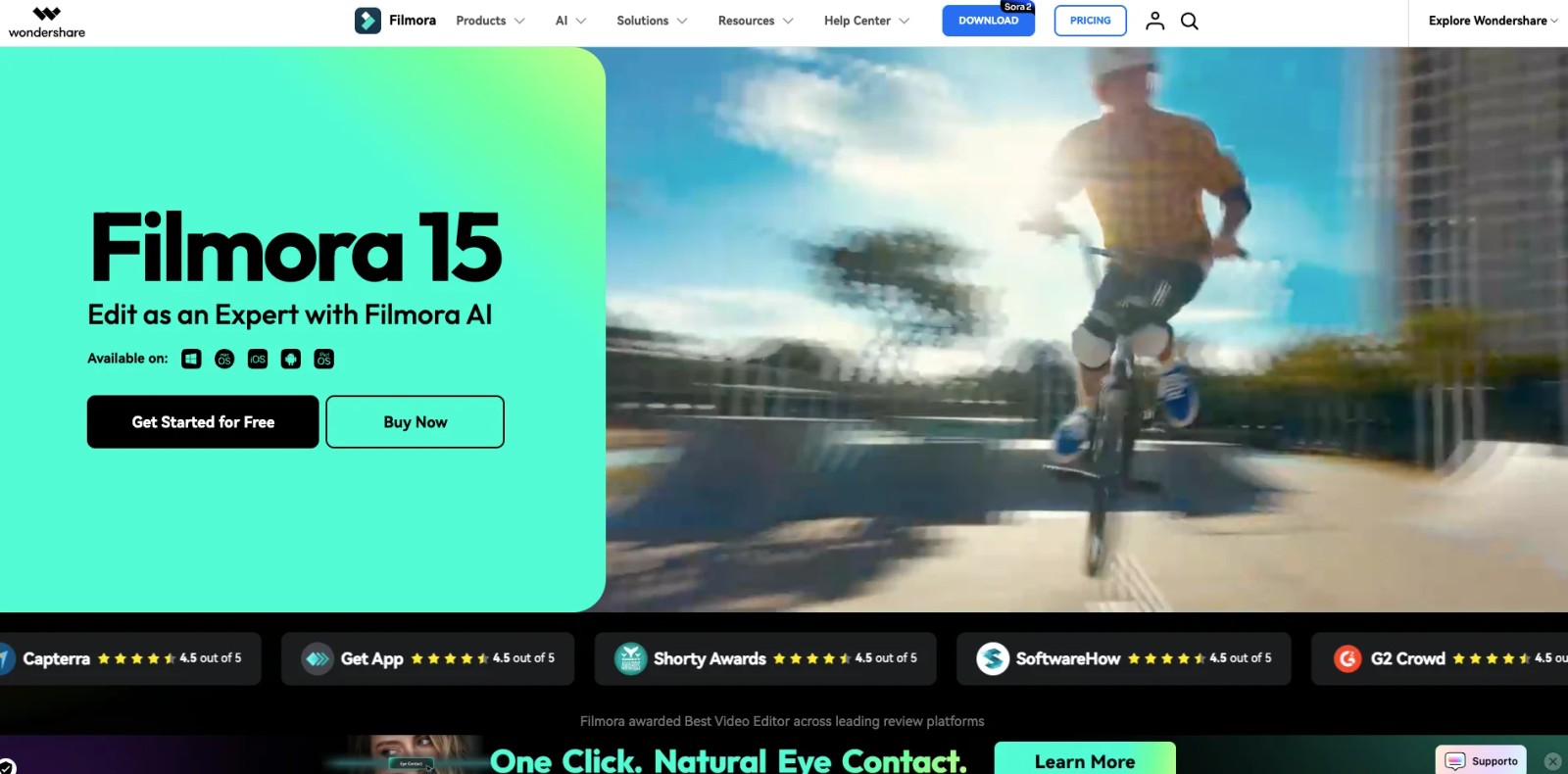Select the Android platform icon
The height and width of the screenshot is (774, 1568).
pyautogui.click(x=291, y=360)
